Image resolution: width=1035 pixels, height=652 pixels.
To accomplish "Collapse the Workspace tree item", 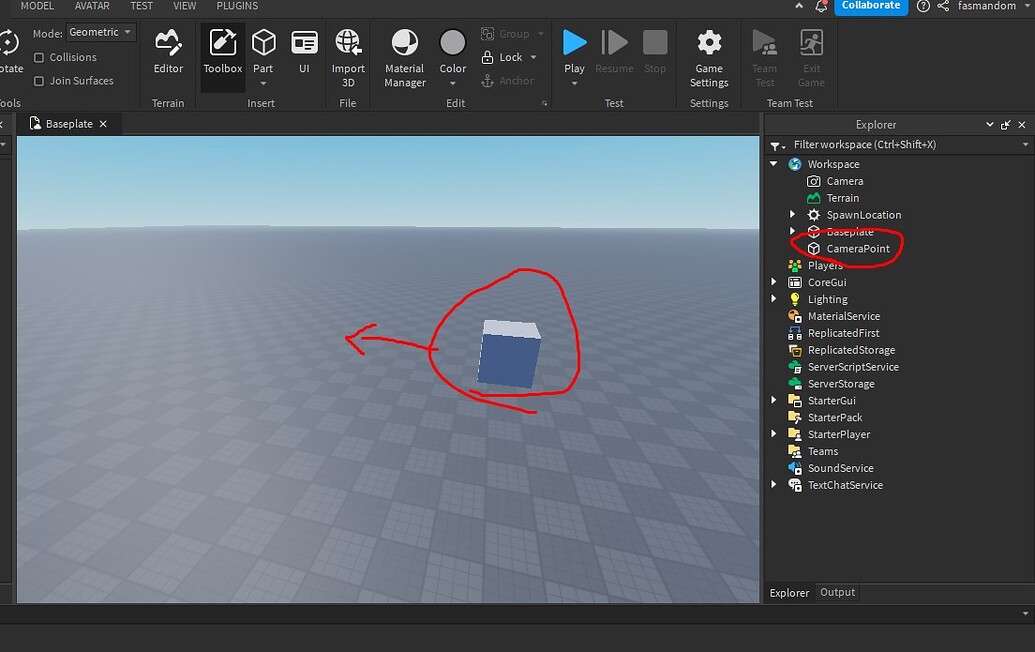I will pos(773,163).
